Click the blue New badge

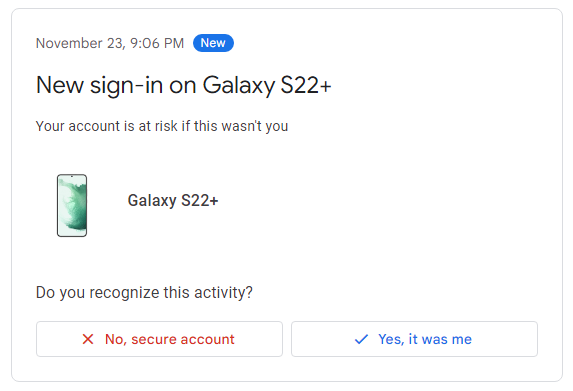click(213, 43)
